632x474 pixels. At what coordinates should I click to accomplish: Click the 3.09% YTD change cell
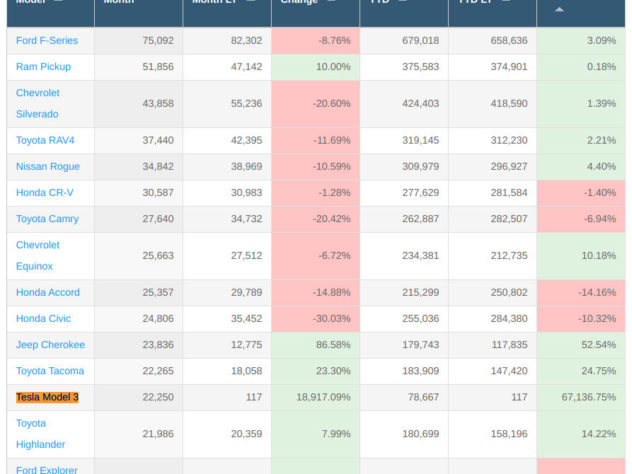(x=581, y=41)
